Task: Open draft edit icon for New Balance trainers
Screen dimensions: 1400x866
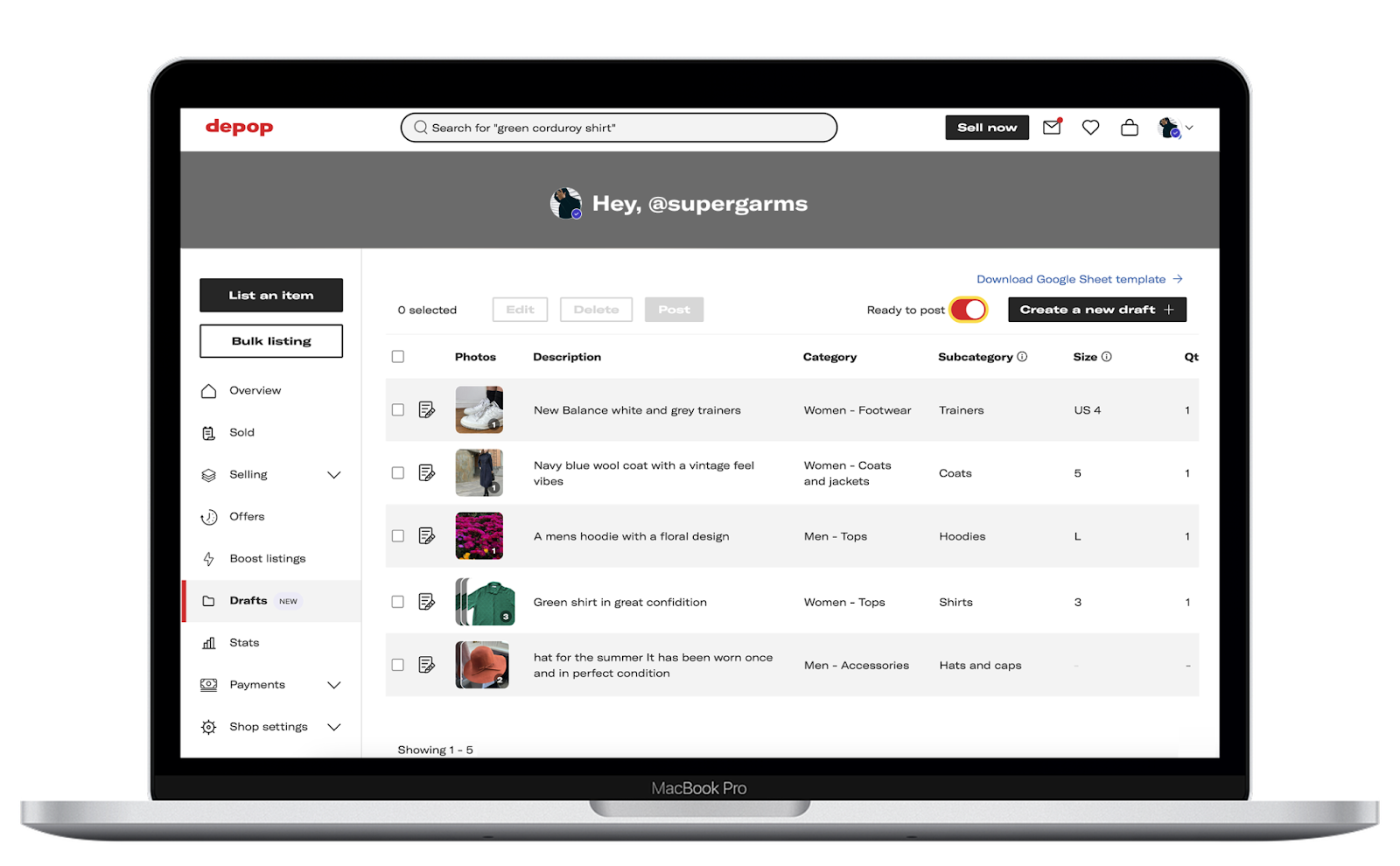Action: (427, 409)
